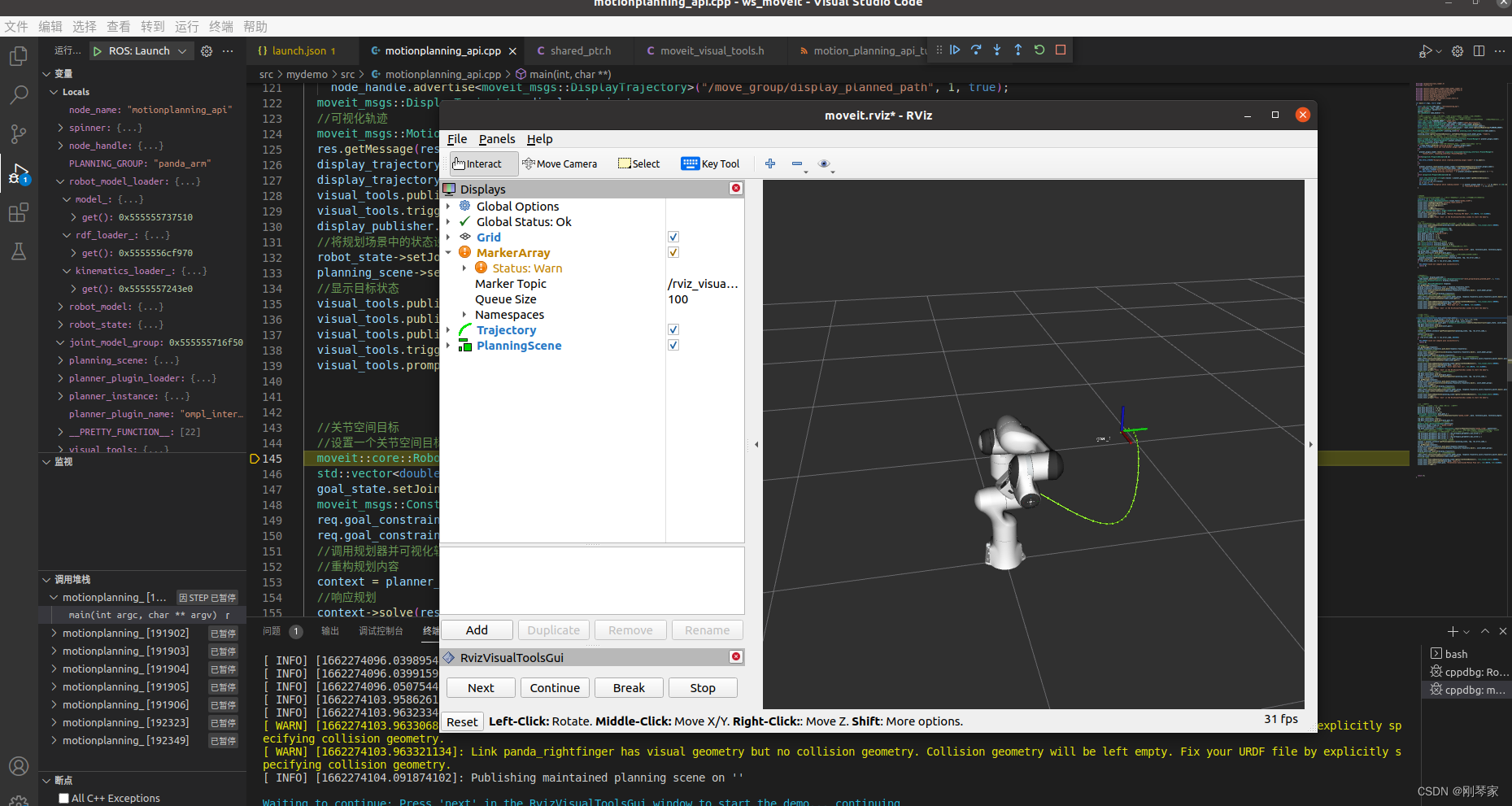Split the VS Code editor
The image size is (1512, 806).
click(x=1479, y=51)
